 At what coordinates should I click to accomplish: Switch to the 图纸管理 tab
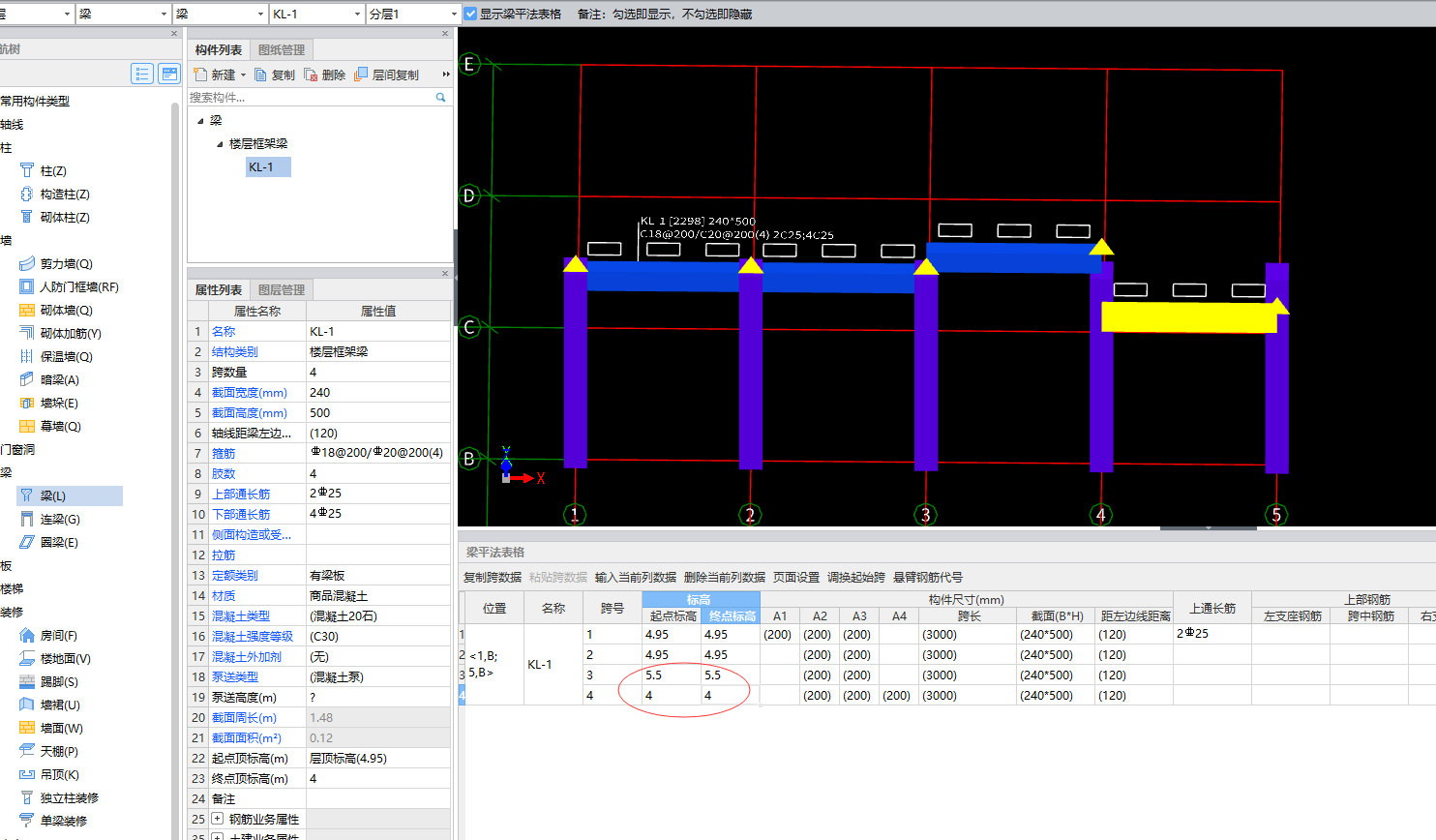(x=282, y=49)
